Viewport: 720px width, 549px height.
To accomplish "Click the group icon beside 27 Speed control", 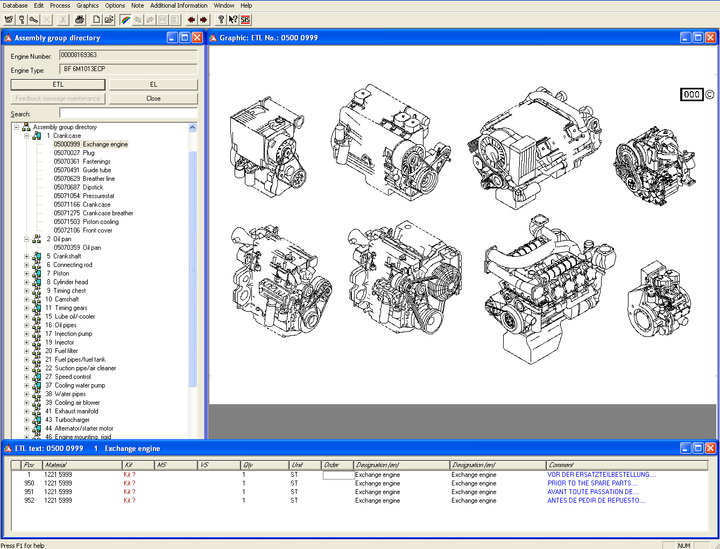I will tap(36, 377).
